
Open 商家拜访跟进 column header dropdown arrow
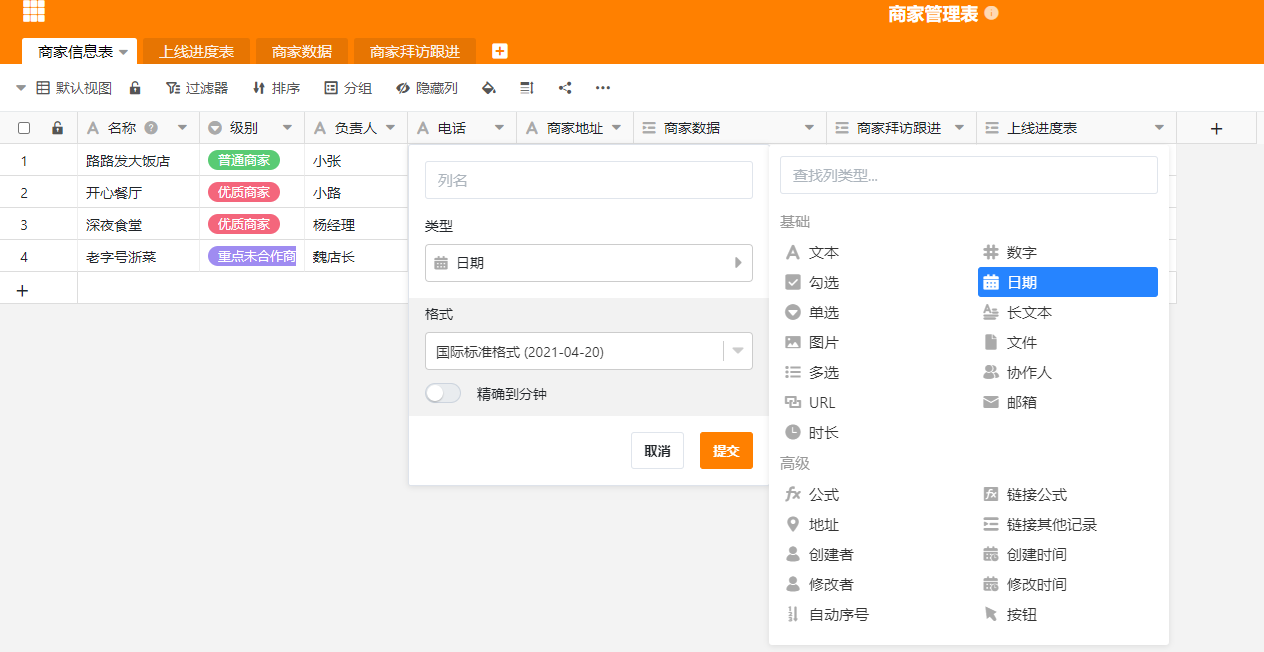[x=959, y=128]
